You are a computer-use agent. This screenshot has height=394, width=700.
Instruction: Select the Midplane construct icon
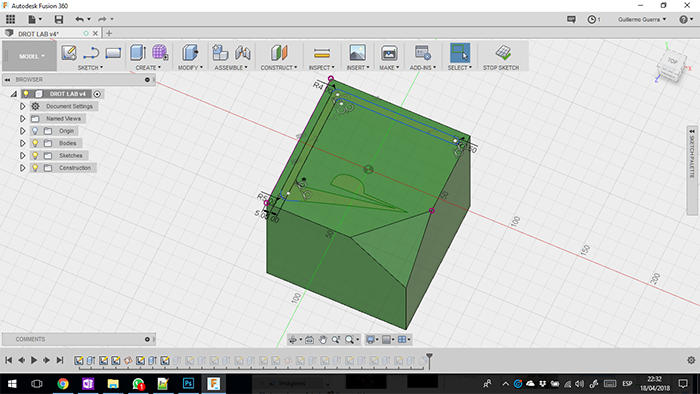tap(279, 53)
